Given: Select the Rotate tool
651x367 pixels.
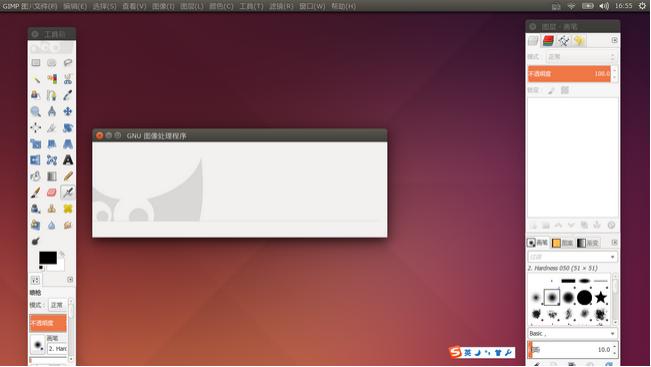Looking at the screenshot, I should 68,127.
